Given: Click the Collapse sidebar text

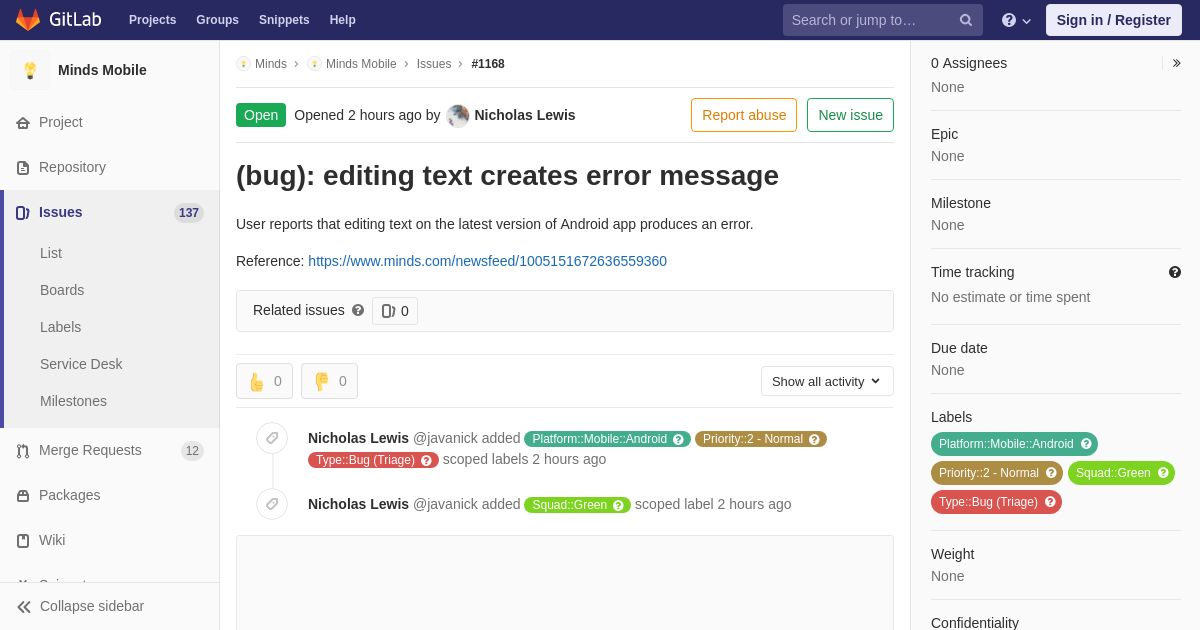Looking at the screenshot, I should 92,606.
